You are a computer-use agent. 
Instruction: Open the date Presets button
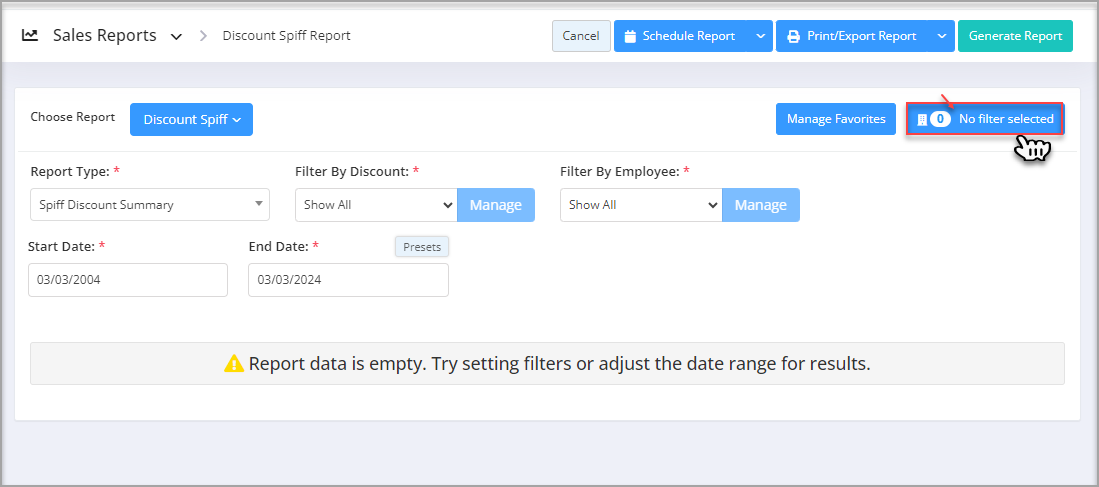(422, 247)
